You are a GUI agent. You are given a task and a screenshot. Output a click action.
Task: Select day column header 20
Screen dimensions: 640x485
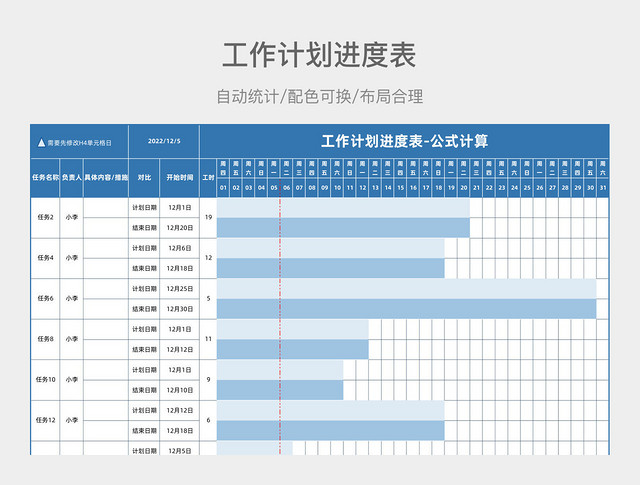click(x=464, y=188)
